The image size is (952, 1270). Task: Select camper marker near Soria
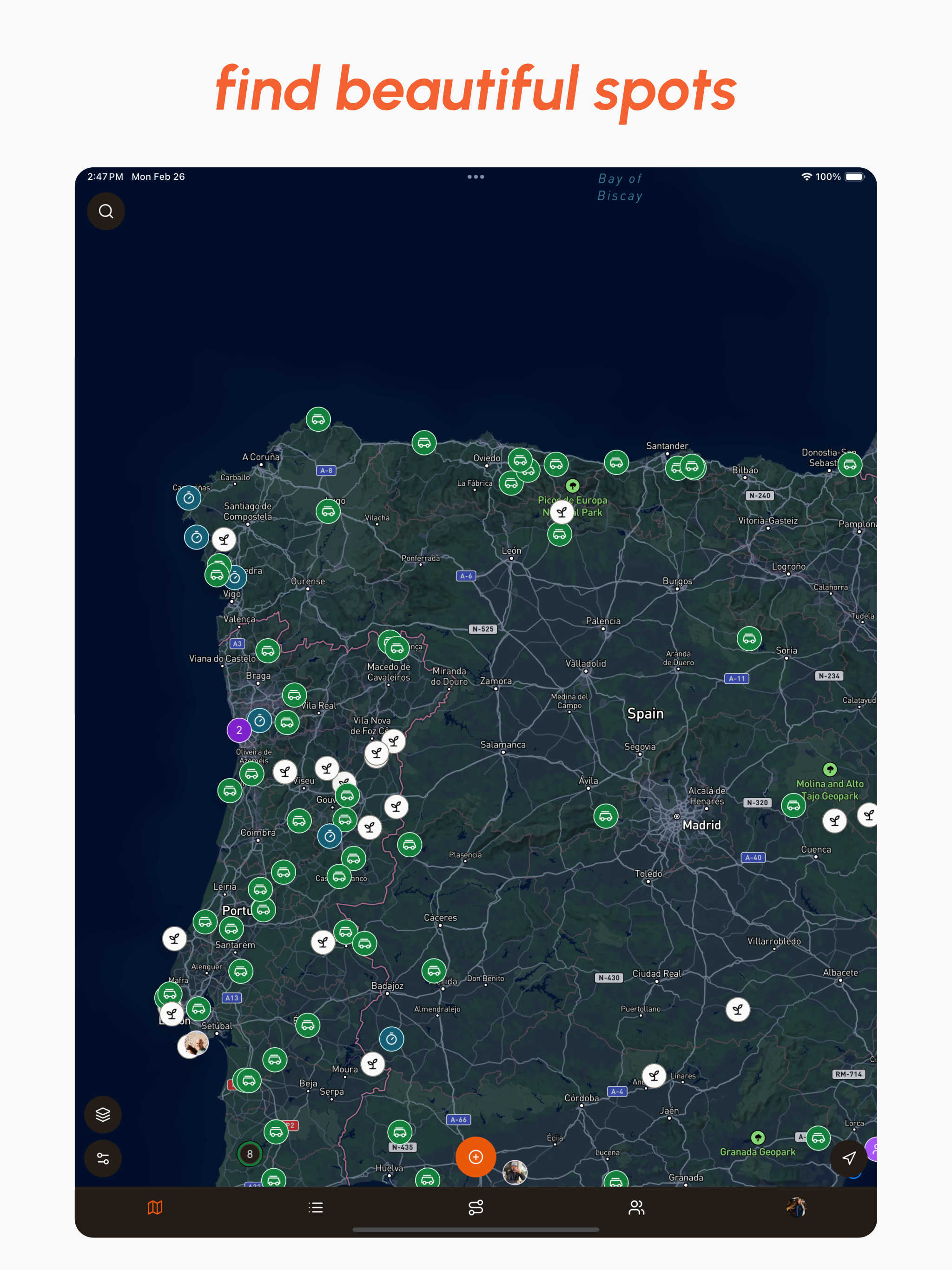pos(749,638)
